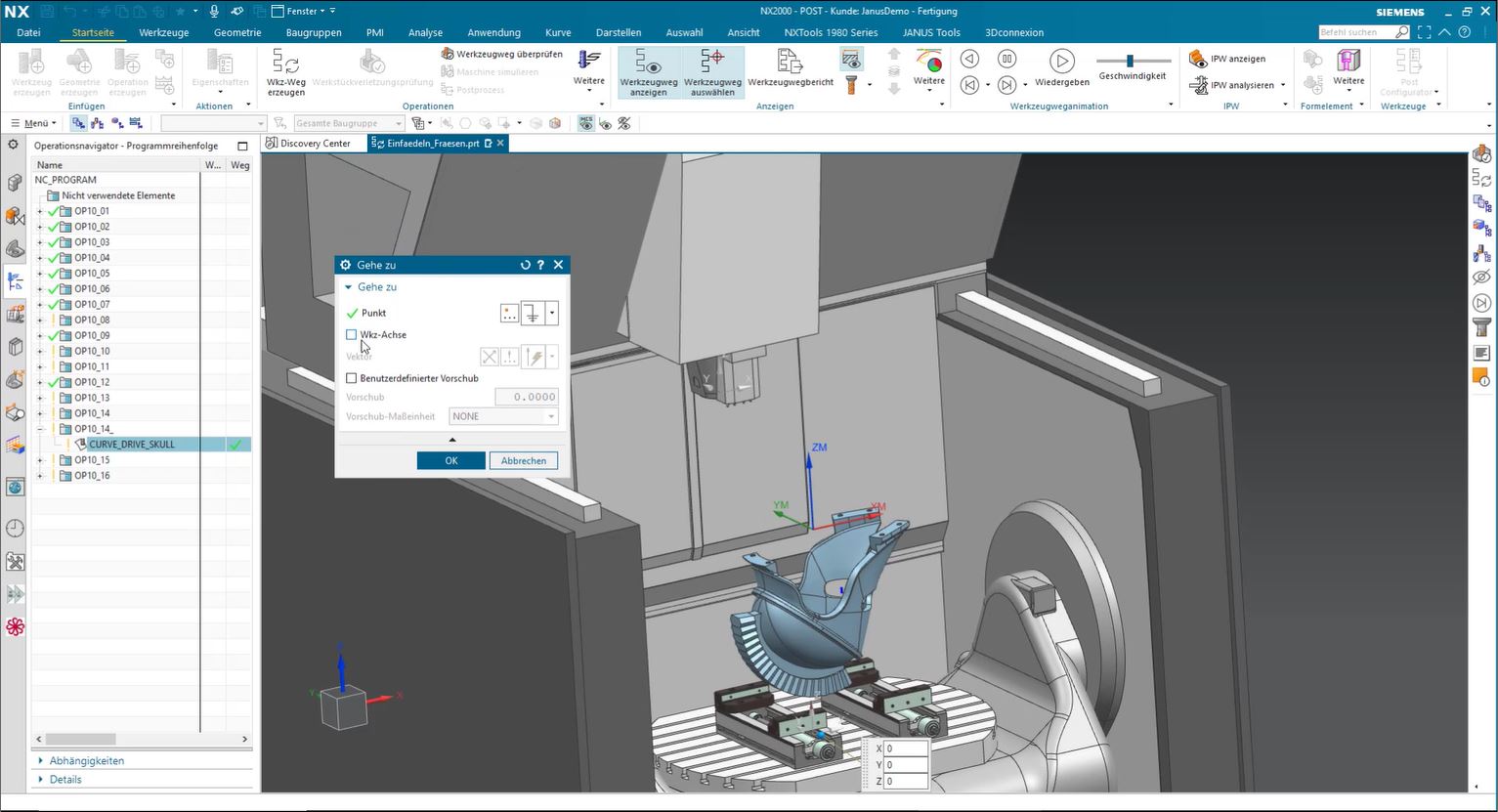Toggle the MCS display icon
This screenshot has height=812, width=1498.
586,123
